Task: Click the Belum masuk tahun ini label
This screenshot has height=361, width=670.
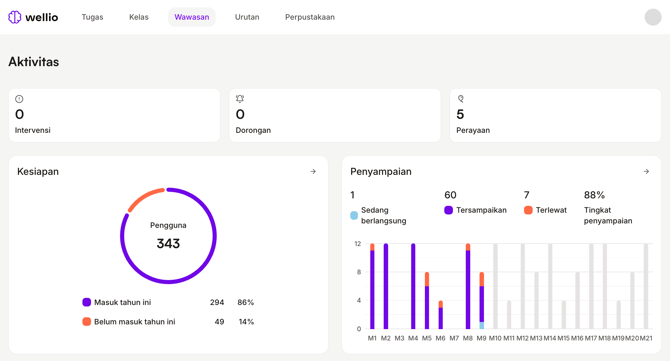Action: [135, 321]
